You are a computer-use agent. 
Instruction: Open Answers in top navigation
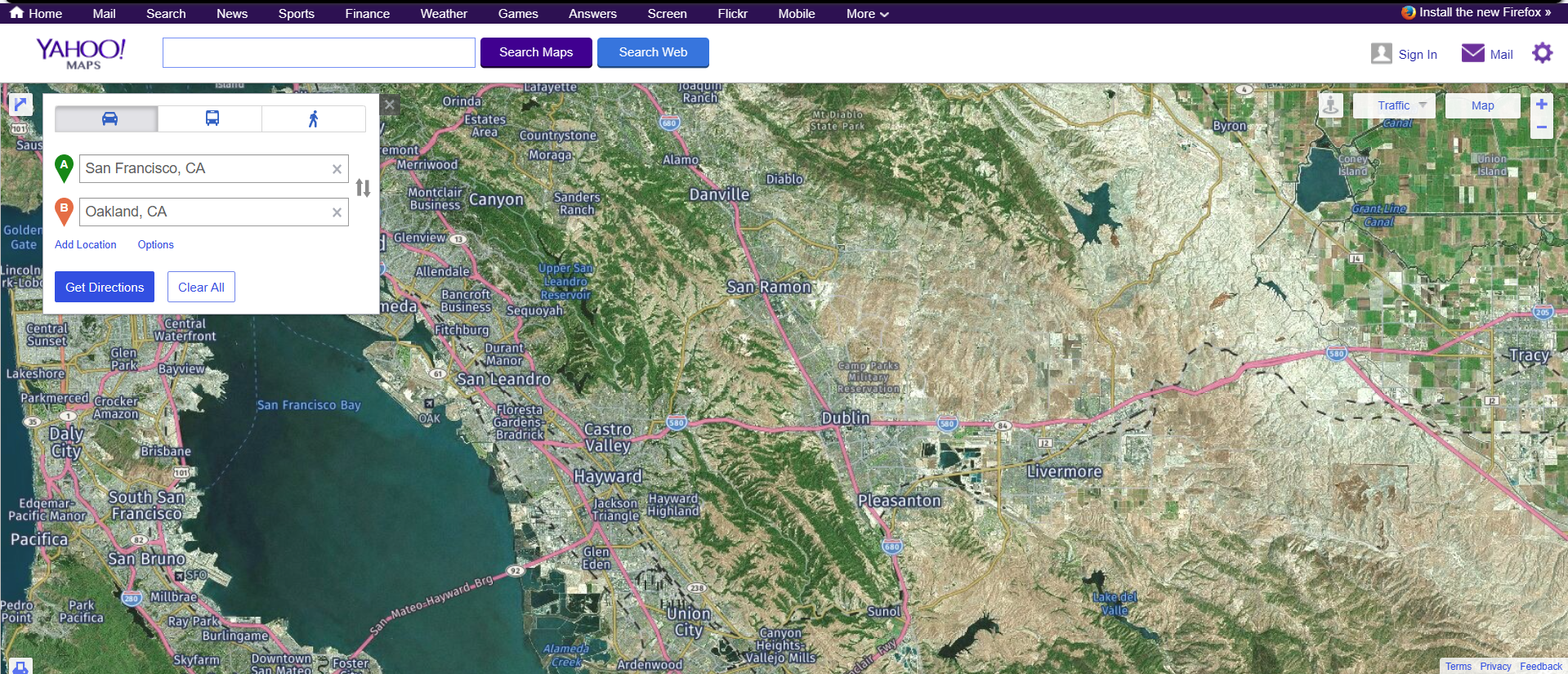[592, 14]
